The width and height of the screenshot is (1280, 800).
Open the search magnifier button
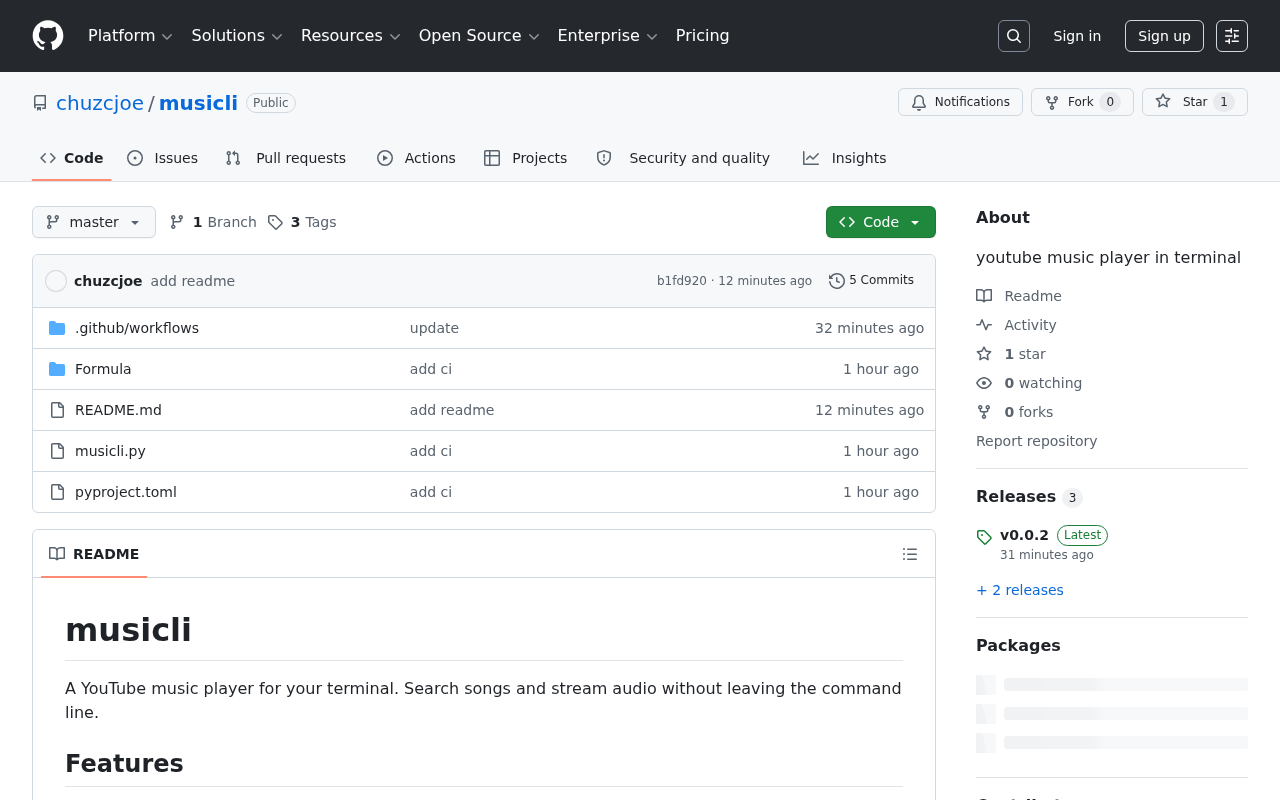1014,36
